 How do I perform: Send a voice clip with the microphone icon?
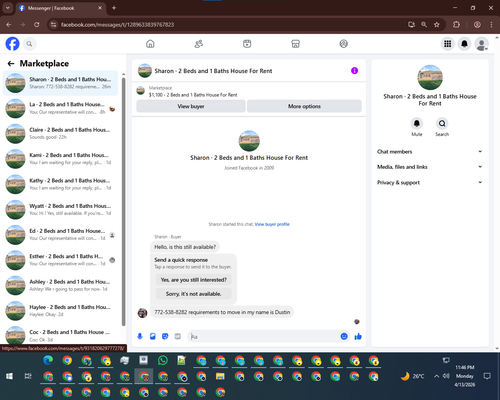140,336
